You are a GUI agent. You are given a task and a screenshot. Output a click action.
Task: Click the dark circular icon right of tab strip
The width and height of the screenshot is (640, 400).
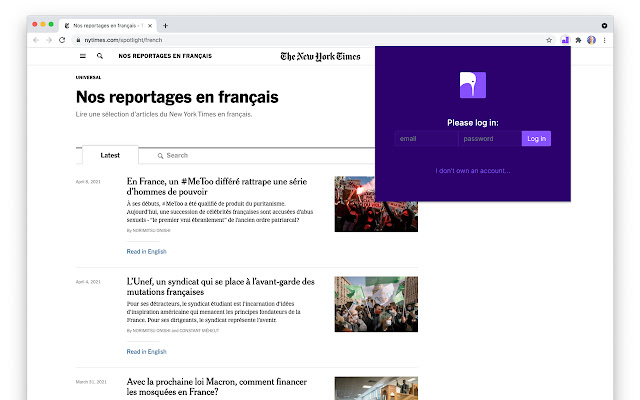604,26
